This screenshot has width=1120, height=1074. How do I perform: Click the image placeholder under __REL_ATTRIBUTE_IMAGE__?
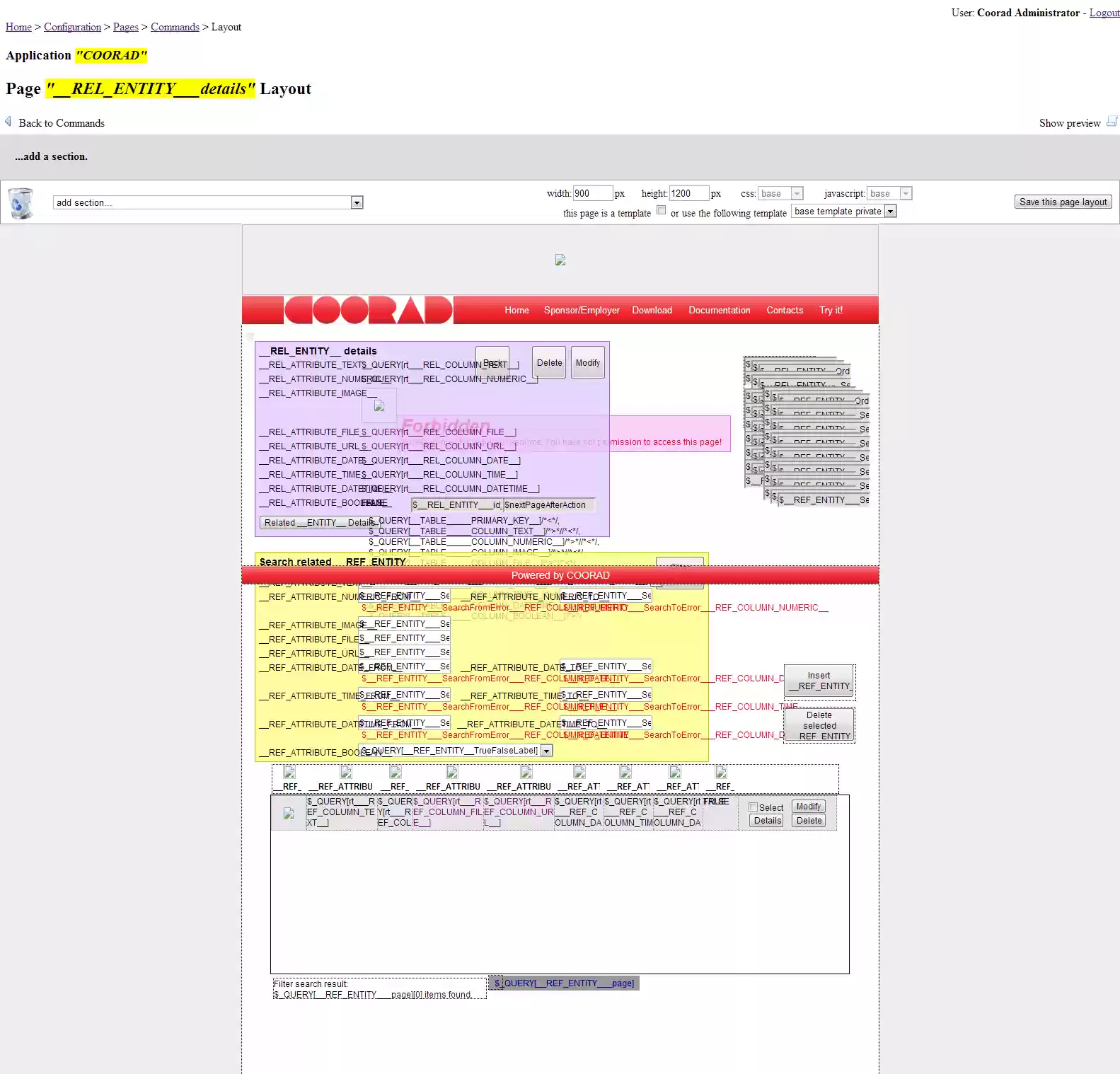[379, 406]
